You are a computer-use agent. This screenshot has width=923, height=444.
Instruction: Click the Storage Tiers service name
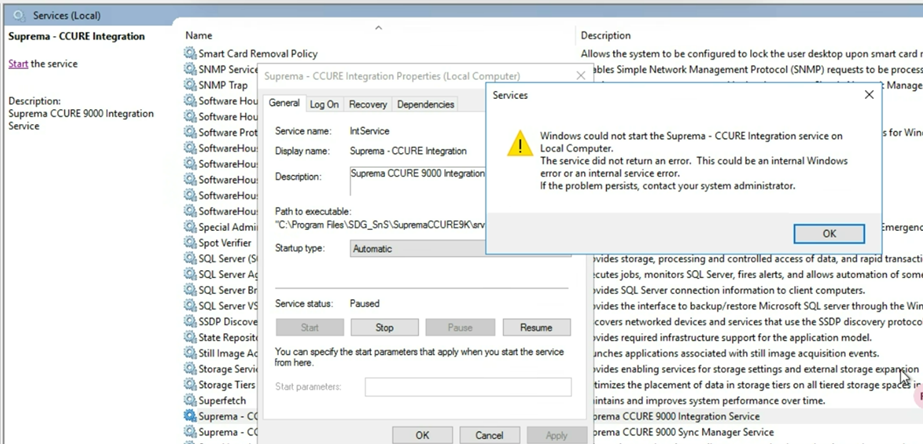(227, 385)
